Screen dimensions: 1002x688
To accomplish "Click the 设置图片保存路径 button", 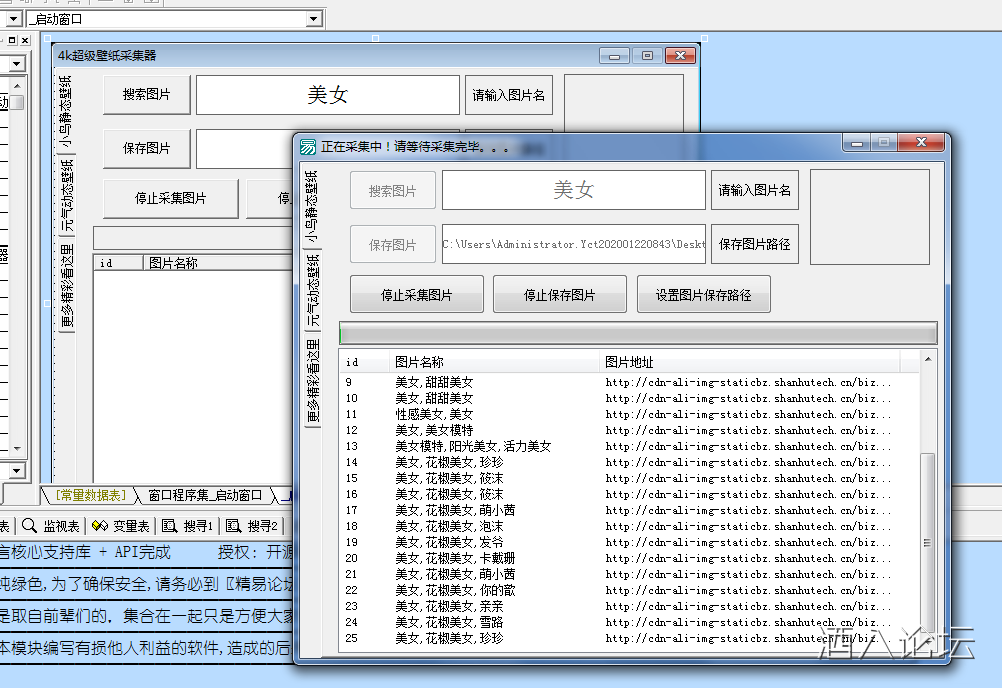I will coord(703,295).
